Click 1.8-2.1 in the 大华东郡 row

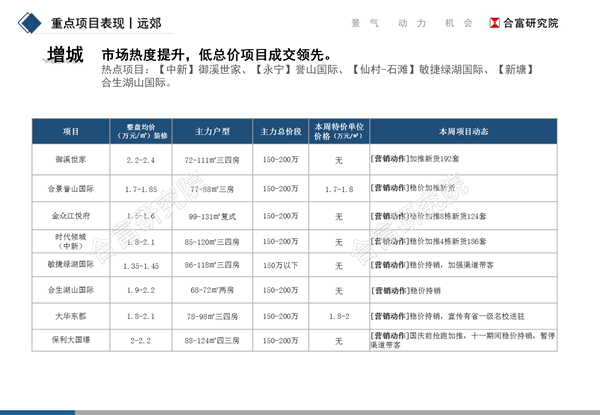click(141, 317)
